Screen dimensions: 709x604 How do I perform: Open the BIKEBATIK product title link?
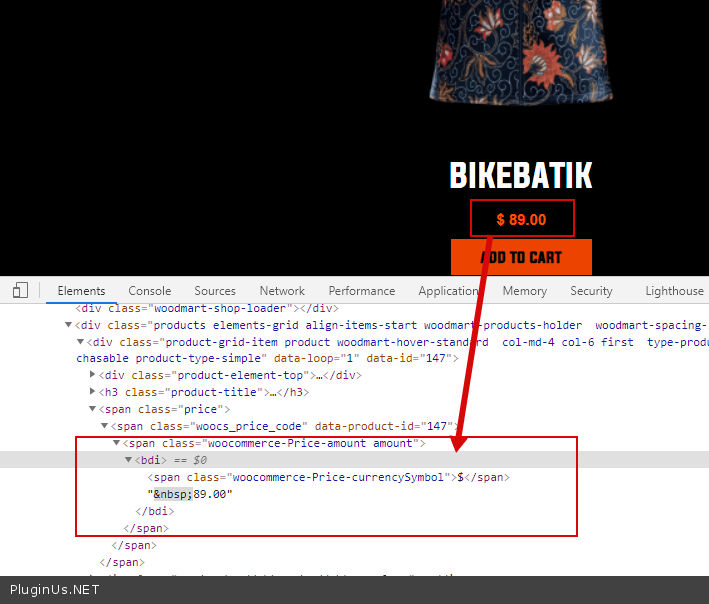pyautogui.click(x=521, y=176)
